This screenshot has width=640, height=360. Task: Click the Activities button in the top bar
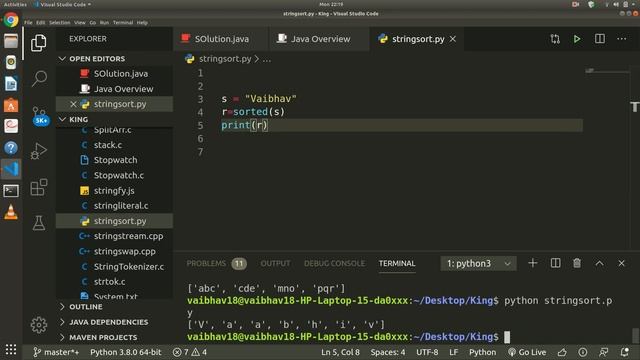(x=15, y=4)
